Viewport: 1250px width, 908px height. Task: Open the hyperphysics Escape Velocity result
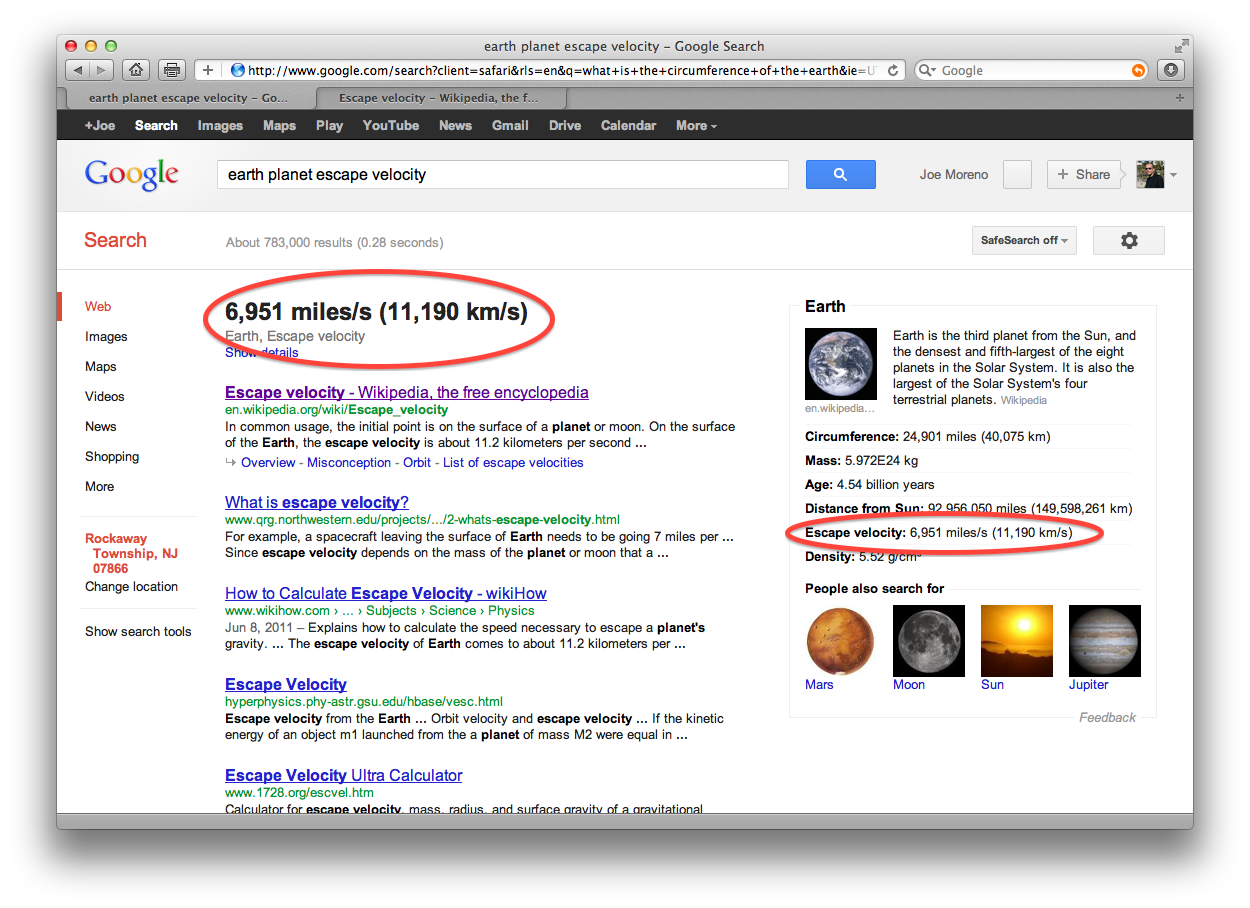(286, 684)
